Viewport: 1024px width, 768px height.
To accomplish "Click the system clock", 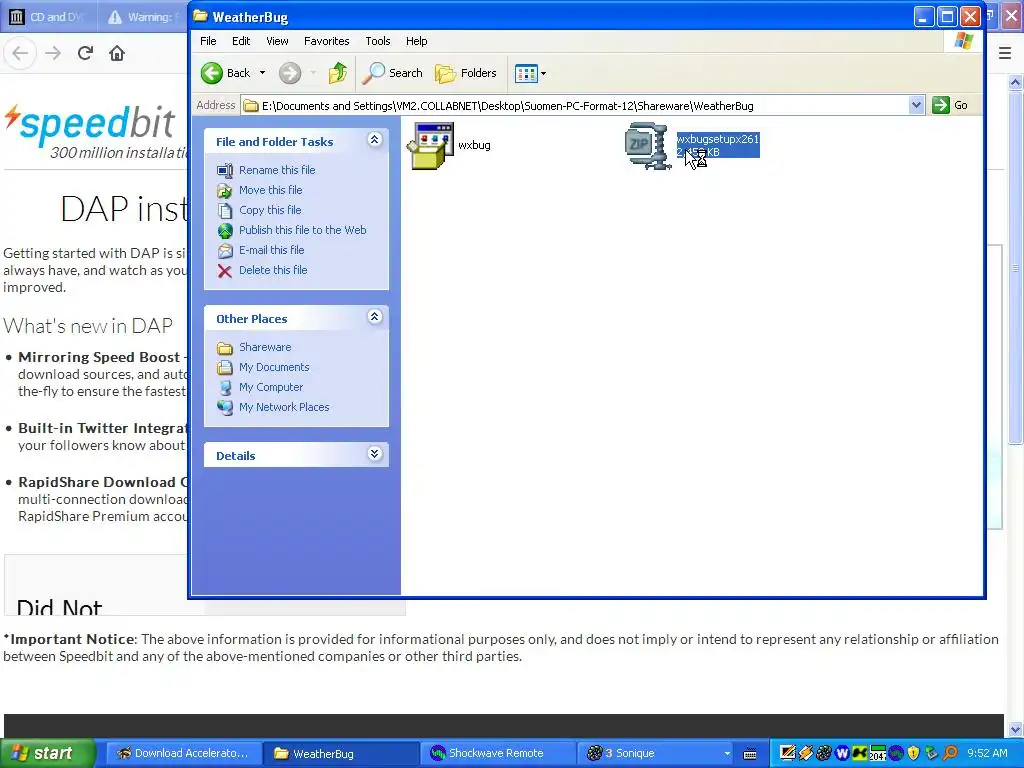I will tap(987, 753).
